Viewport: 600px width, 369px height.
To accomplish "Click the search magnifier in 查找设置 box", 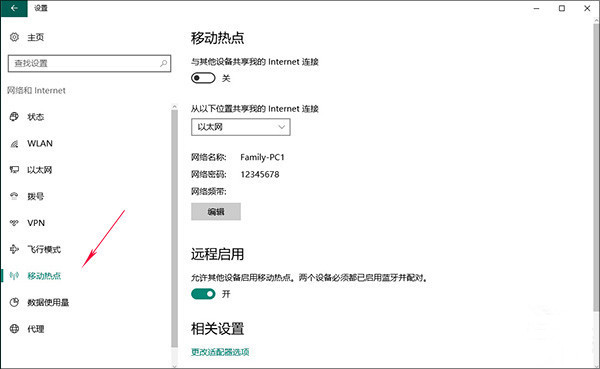I will click(x=163, y=63).
